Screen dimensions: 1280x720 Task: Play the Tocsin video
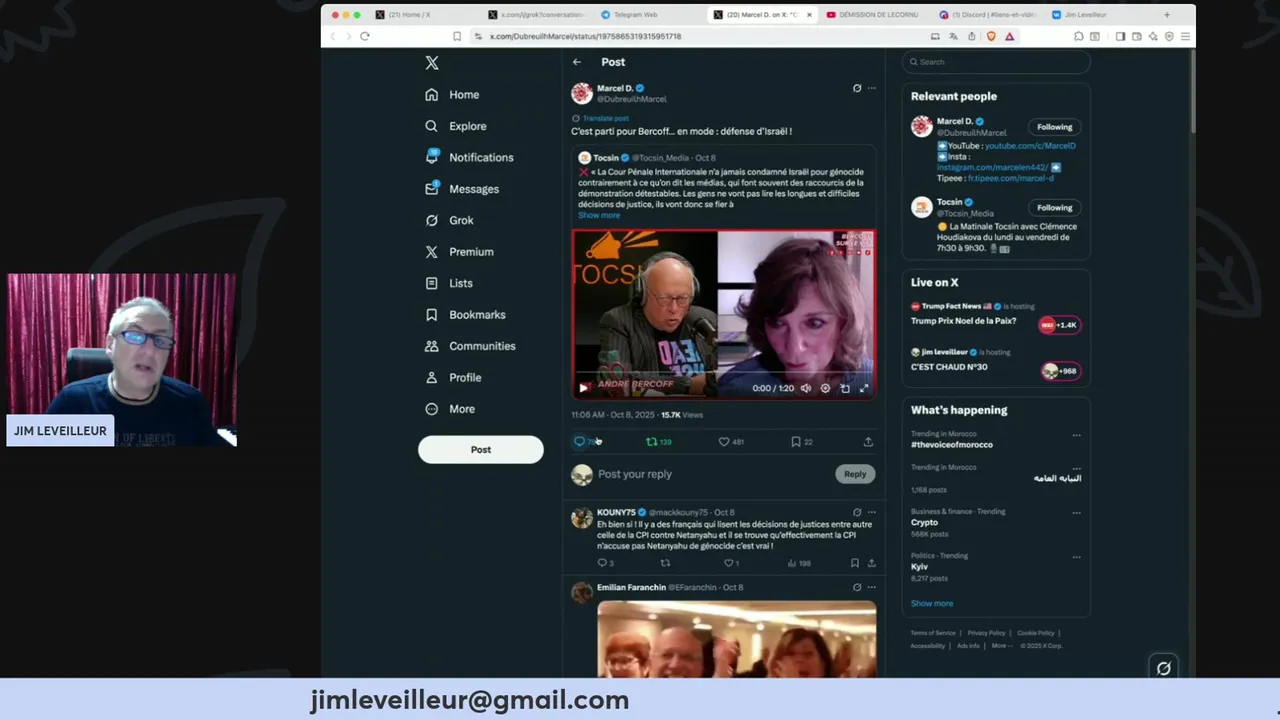coord(584,388)
